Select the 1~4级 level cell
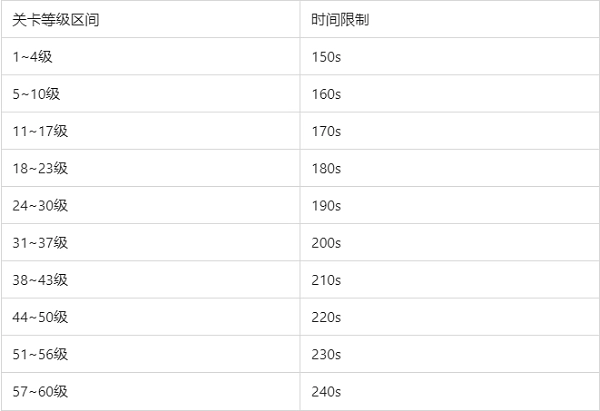This screenshot has width=600, height=411. pos(32,56)
